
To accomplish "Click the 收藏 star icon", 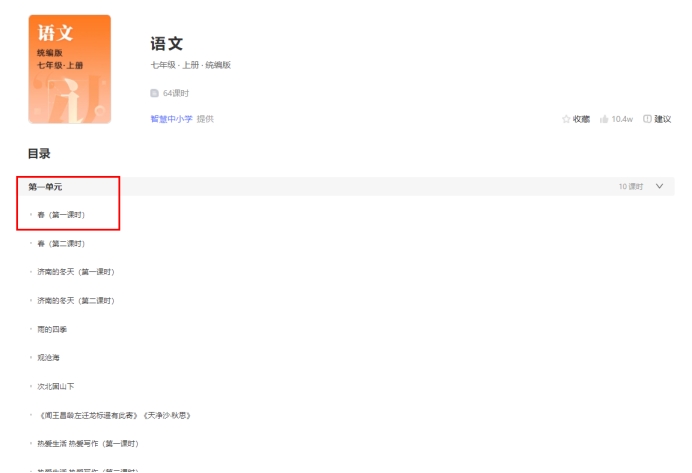I will click(x=566, y=119).
